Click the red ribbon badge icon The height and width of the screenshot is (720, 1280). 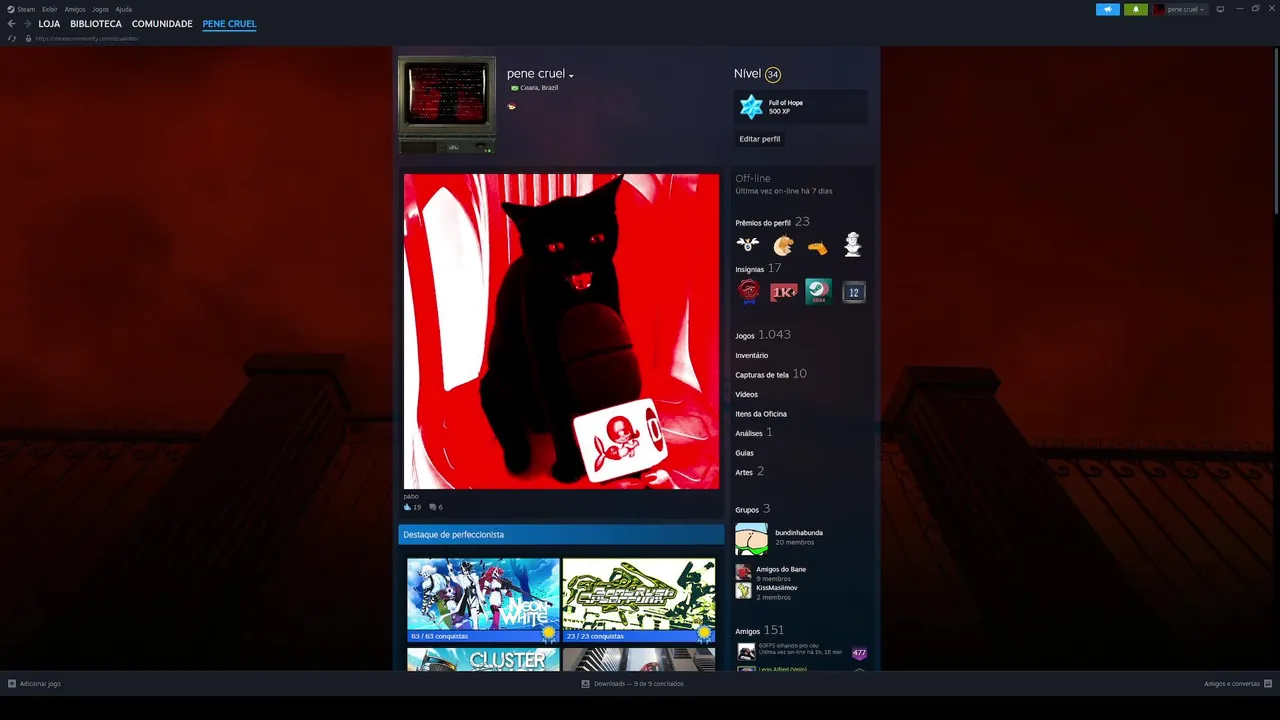click(749, 291)
